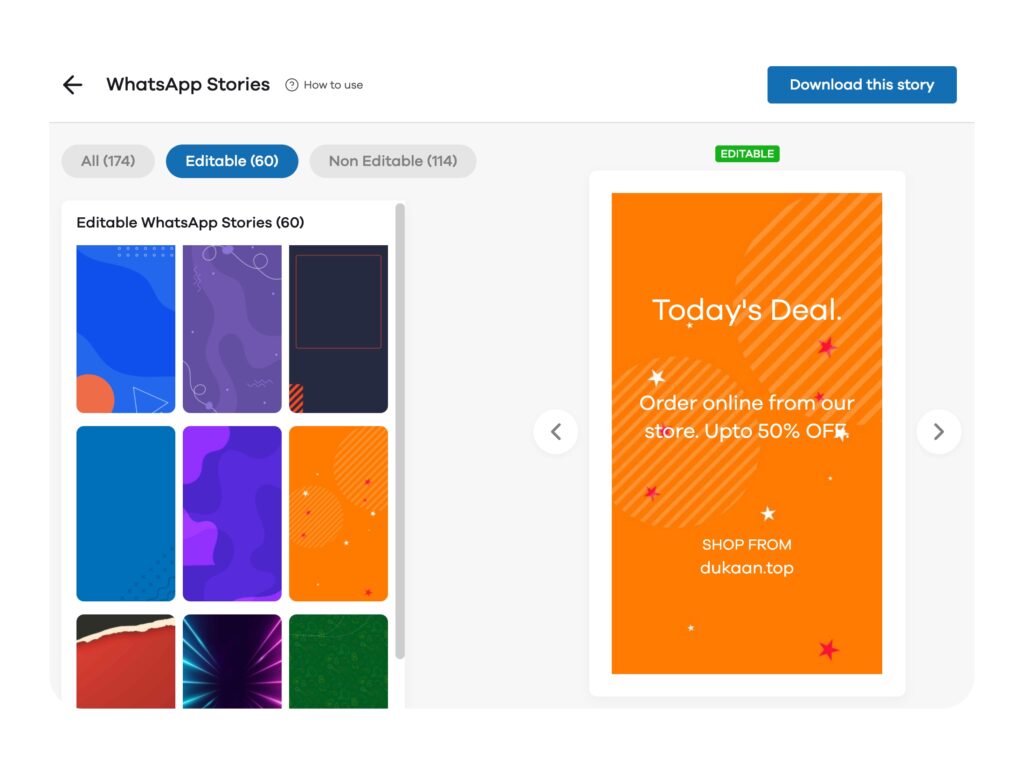Pick the green patterned story template

click(x=338, y=661)
